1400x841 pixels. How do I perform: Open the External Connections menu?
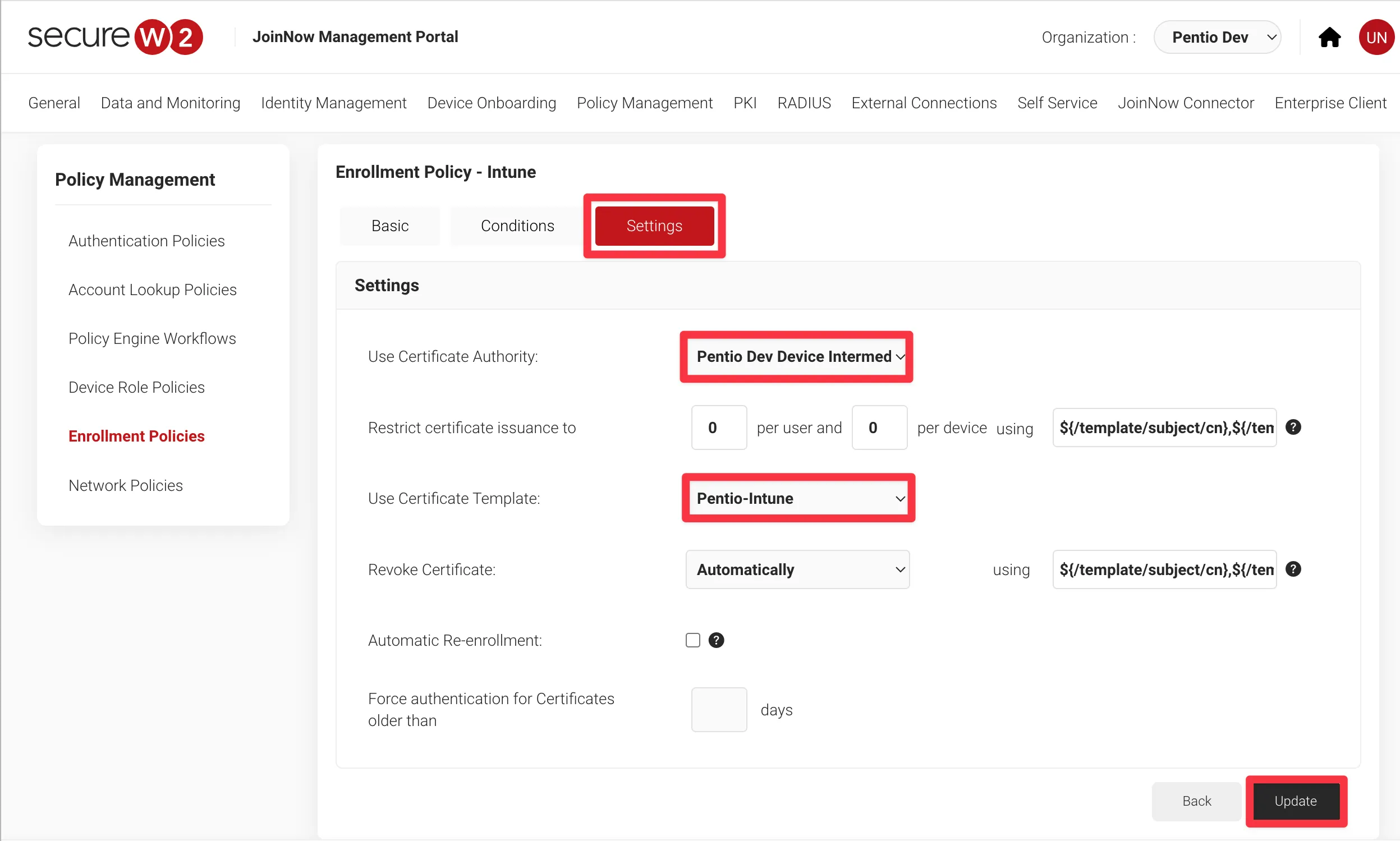click(924, 103)
